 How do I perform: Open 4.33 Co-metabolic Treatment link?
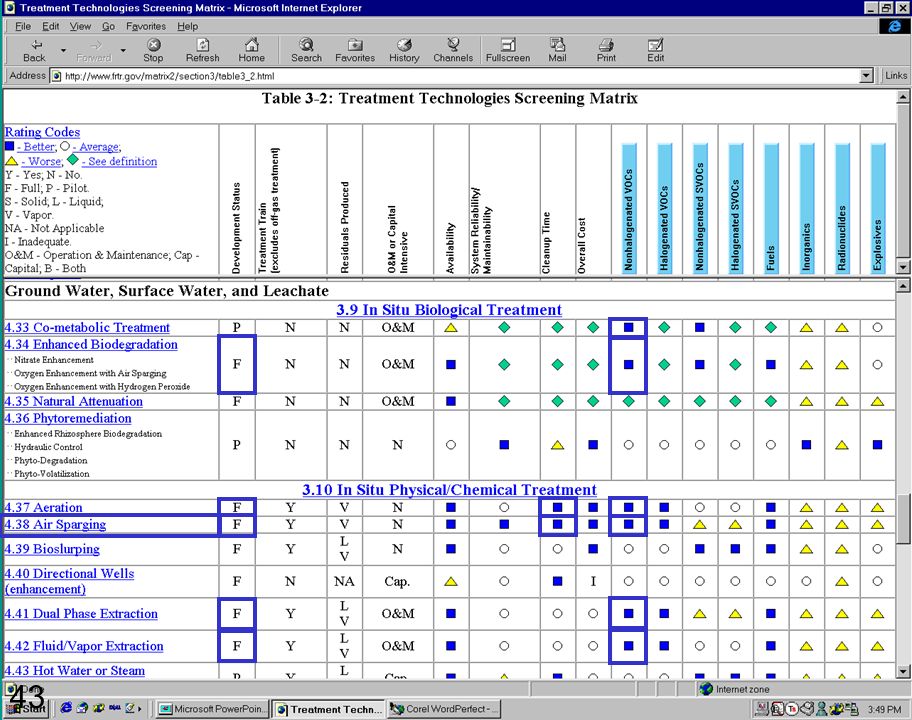[87, 327]
